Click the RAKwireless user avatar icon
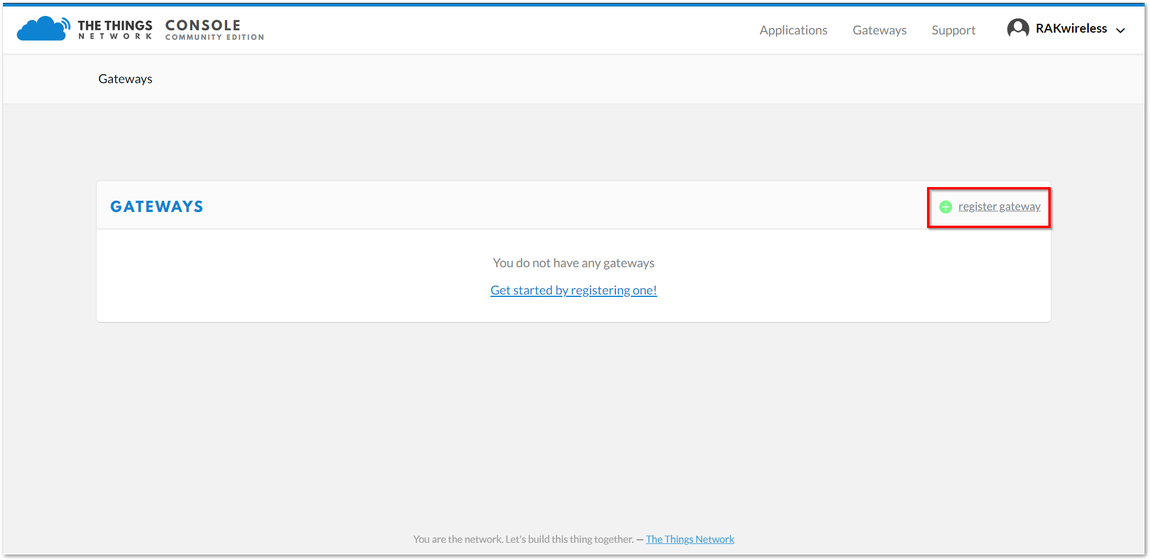Screen dimensions: 1150x560 (1017, 29)
